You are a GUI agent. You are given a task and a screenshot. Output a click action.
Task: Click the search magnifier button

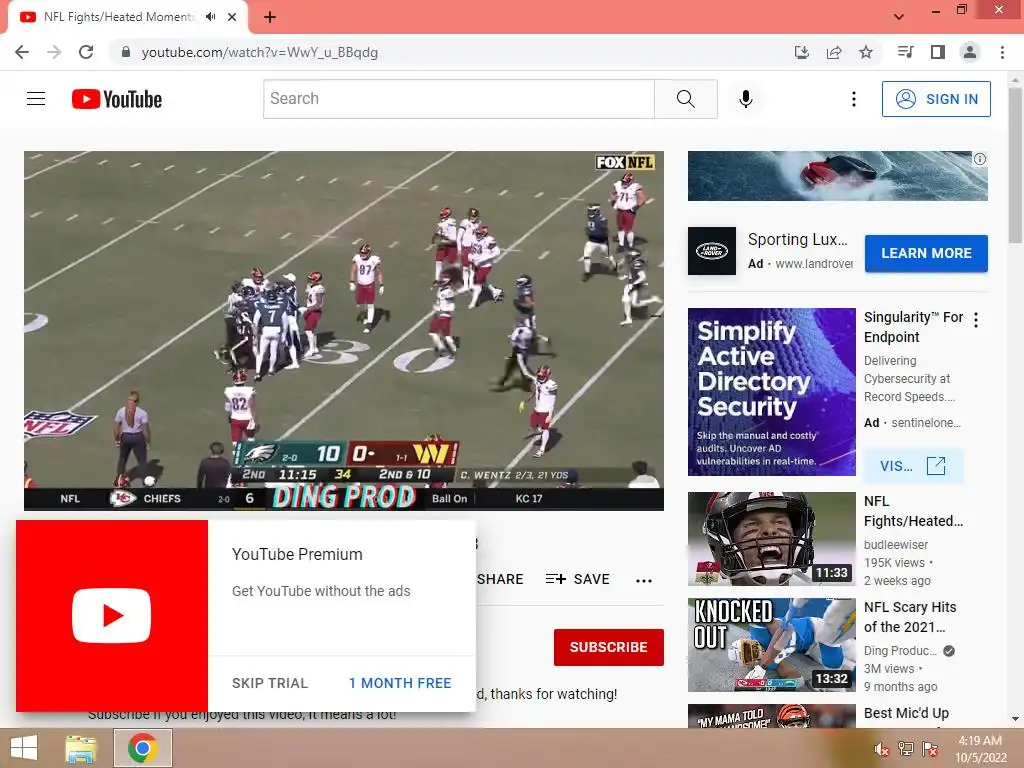pyautogui.click(x=686, y=99)
